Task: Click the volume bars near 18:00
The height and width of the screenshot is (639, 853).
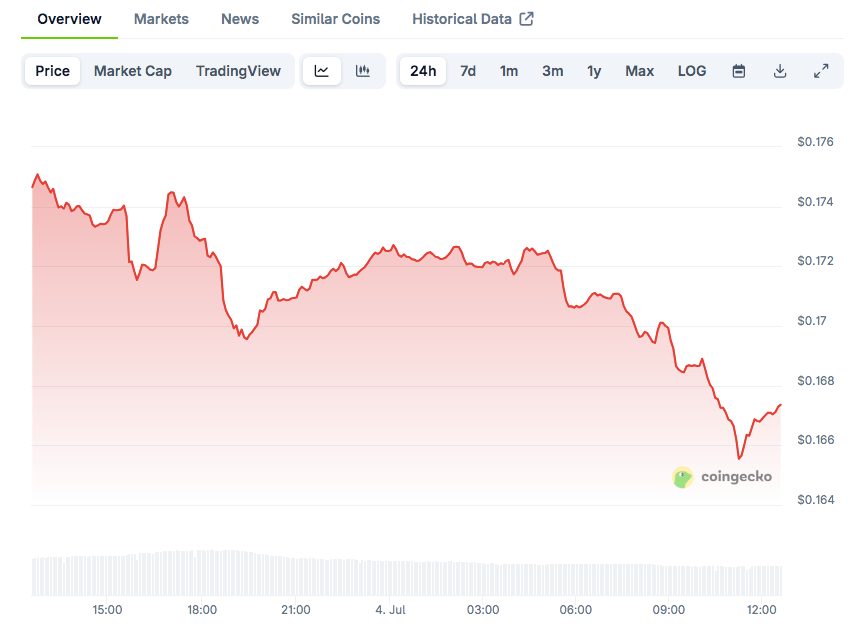Action: (x=202, y=573)
